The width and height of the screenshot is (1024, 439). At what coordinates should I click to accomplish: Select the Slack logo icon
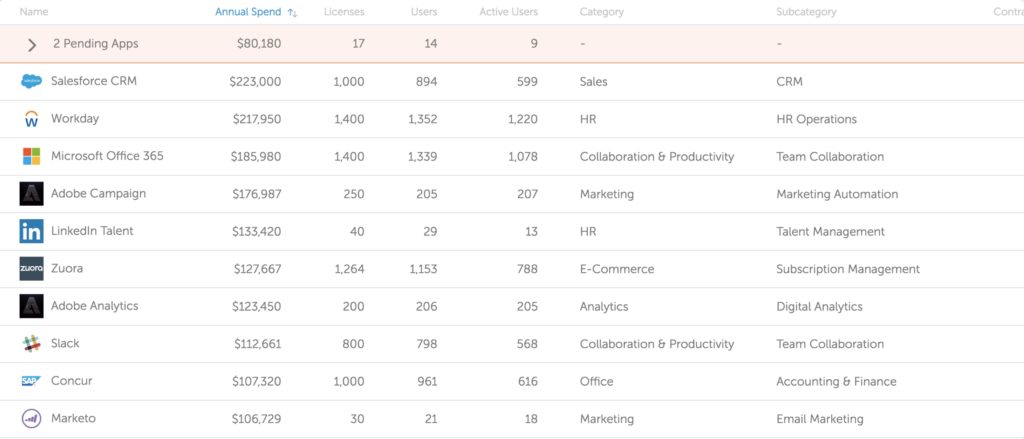click(31, 344)
